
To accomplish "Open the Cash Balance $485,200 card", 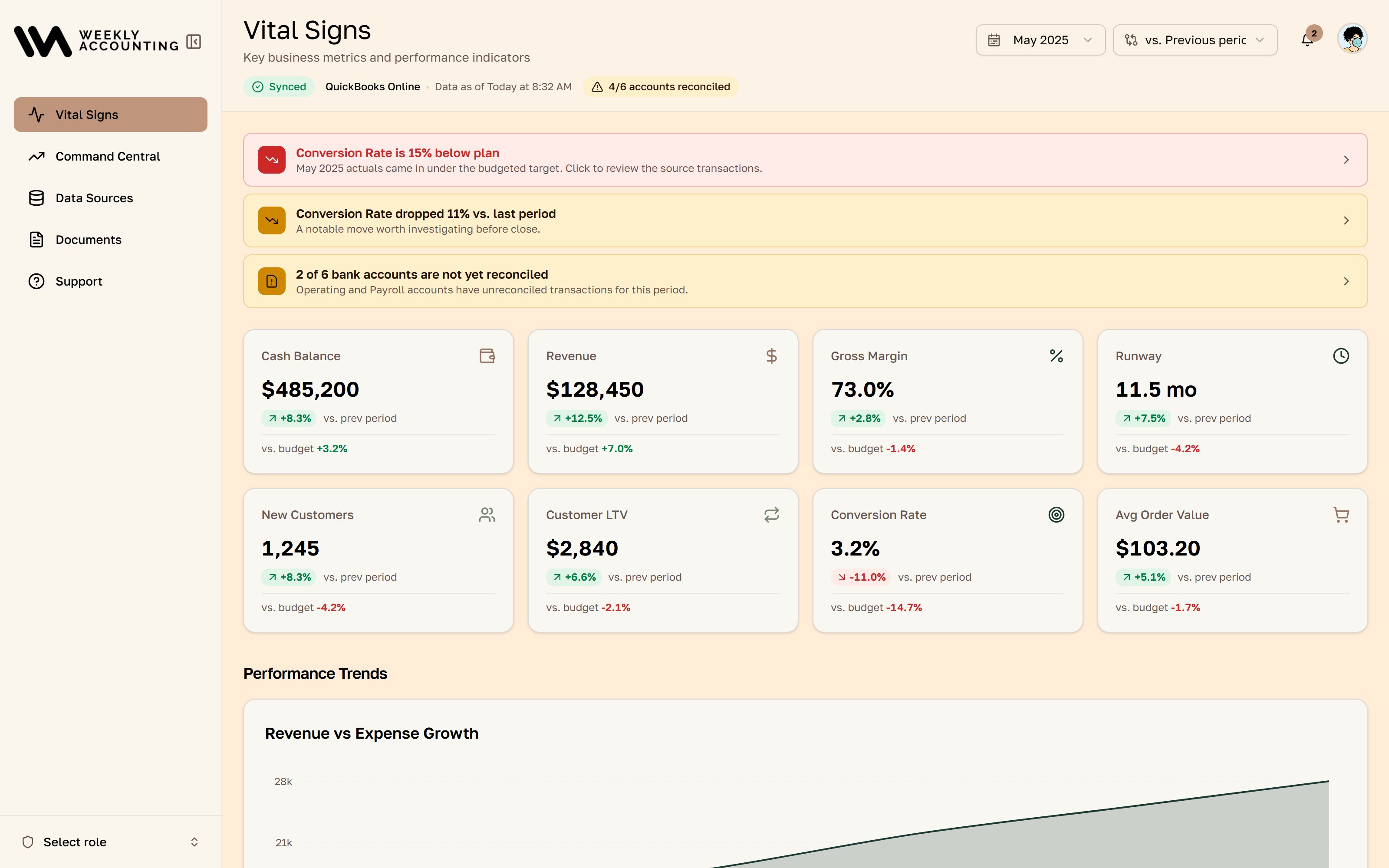I will click(x=378, y=401).
